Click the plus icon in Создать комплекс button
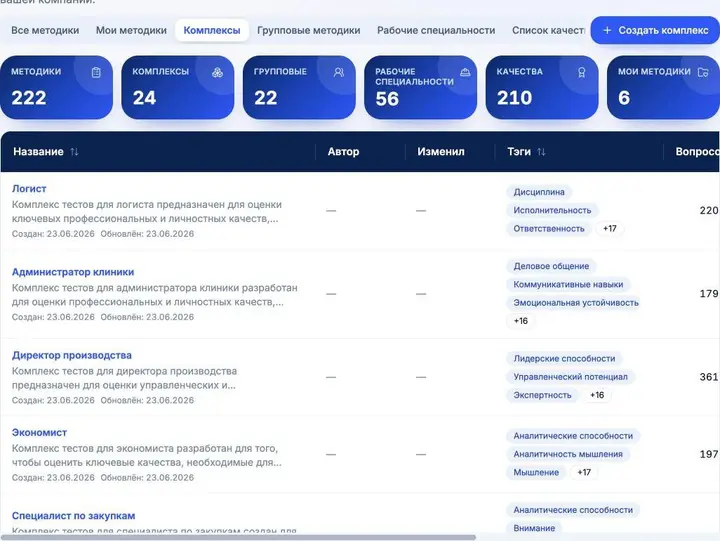 pyautogui.click(x=607, y=30)
